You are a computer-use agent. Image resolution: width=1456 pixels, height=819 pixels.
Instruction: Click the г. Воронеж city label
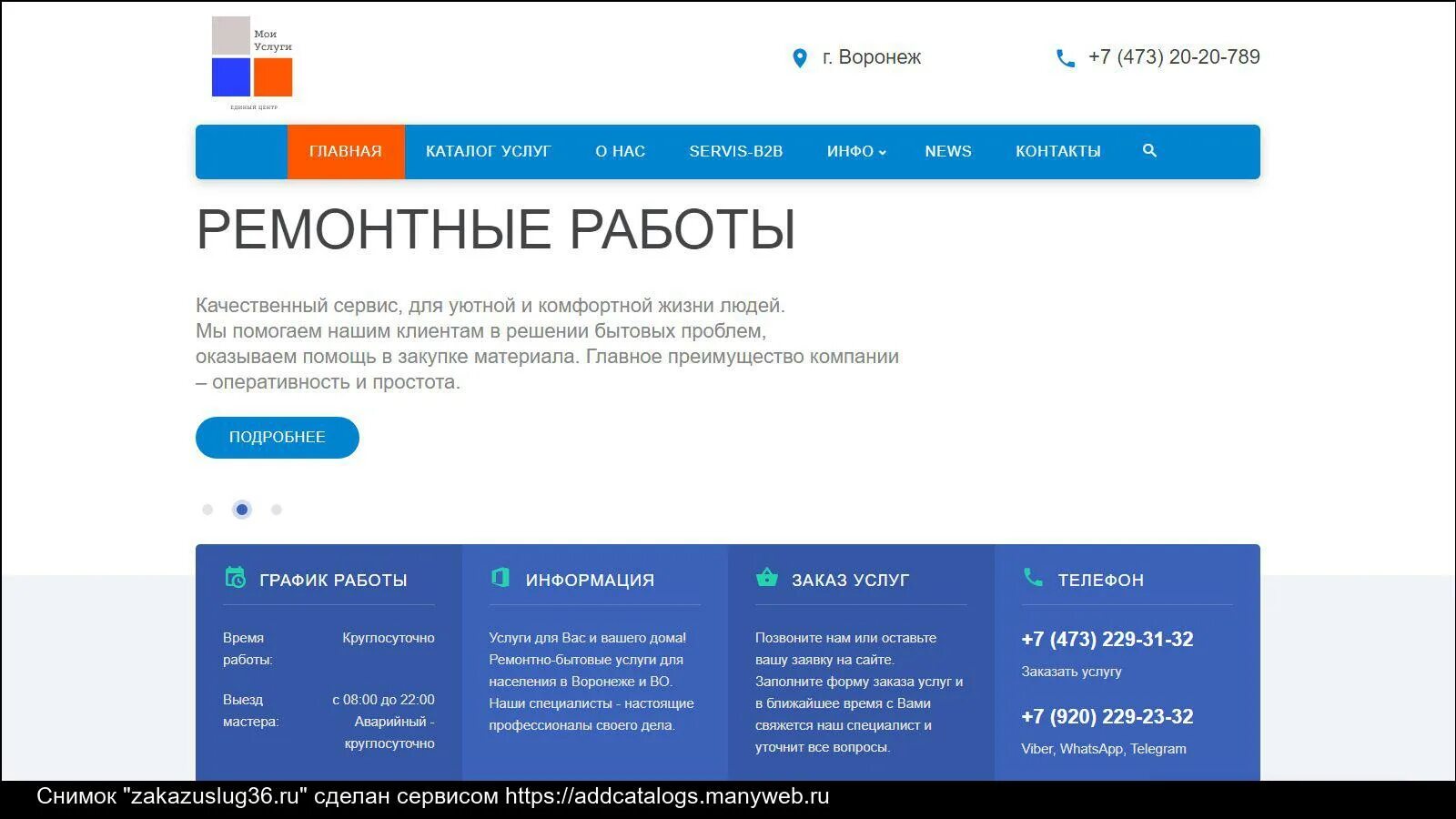click(x=872, y=57)
